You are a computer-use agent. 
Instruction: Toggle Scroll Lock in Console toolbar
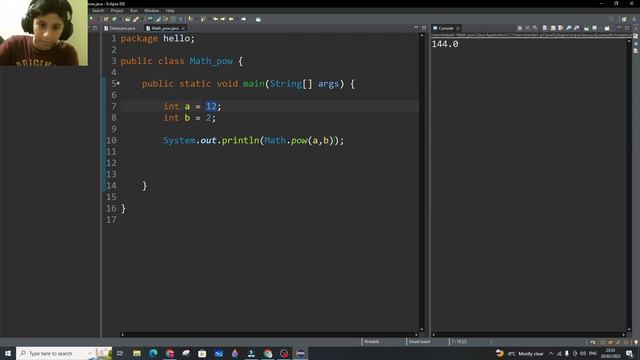[x=553, y=28]
